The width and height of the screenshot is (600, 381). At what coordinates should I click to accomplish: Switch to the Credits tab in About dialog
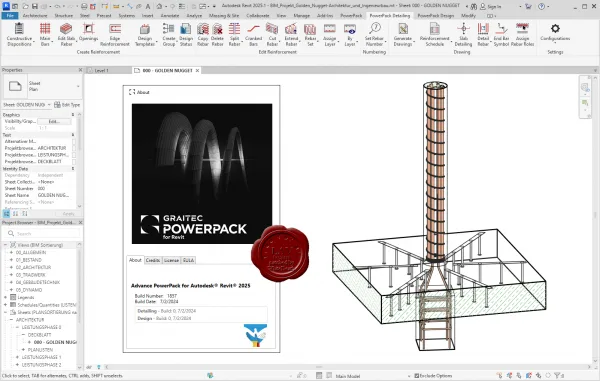pyautogui.click(x=153, y=261)
